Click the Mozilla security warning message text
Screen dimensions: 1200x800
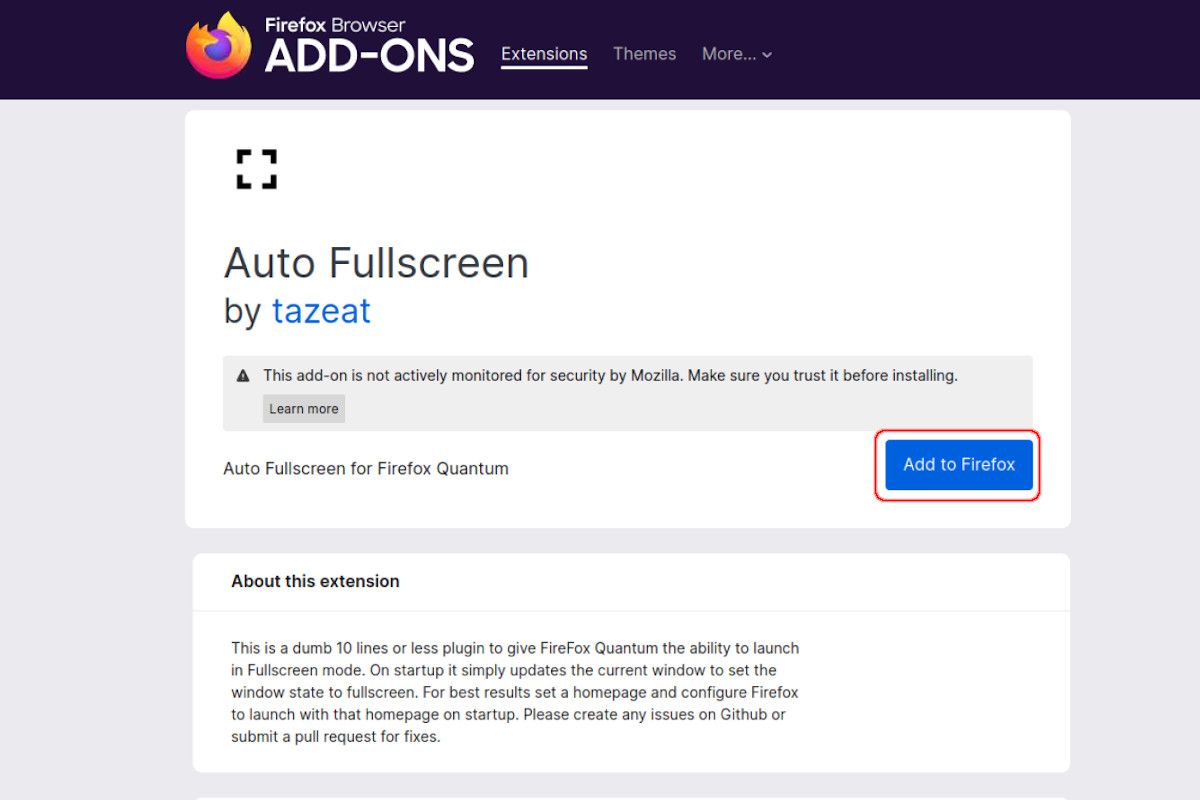610,376
